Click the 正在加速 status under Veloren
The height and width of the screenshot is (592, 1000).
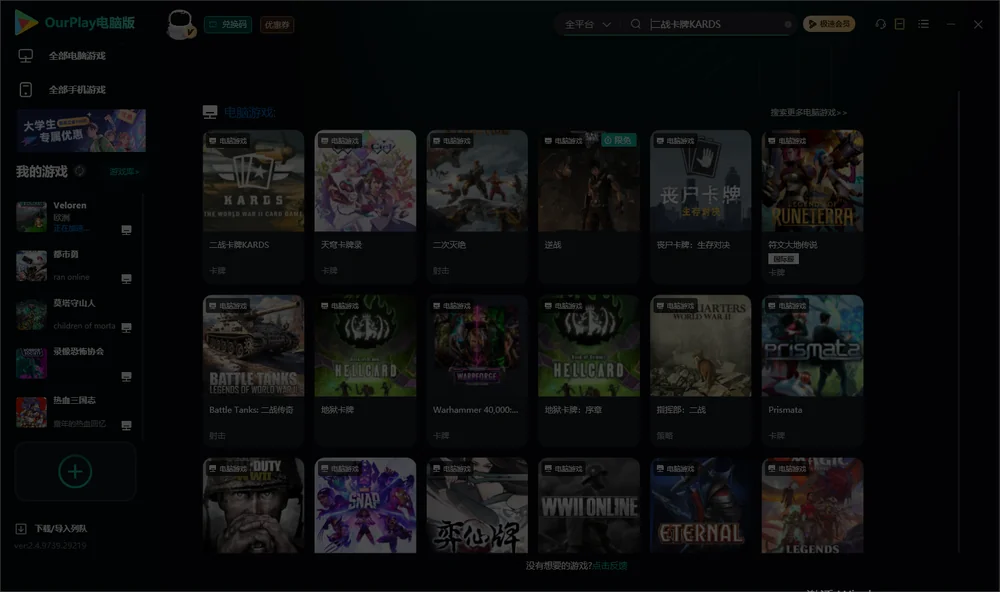pyautogui.click(x=71, y=228)
